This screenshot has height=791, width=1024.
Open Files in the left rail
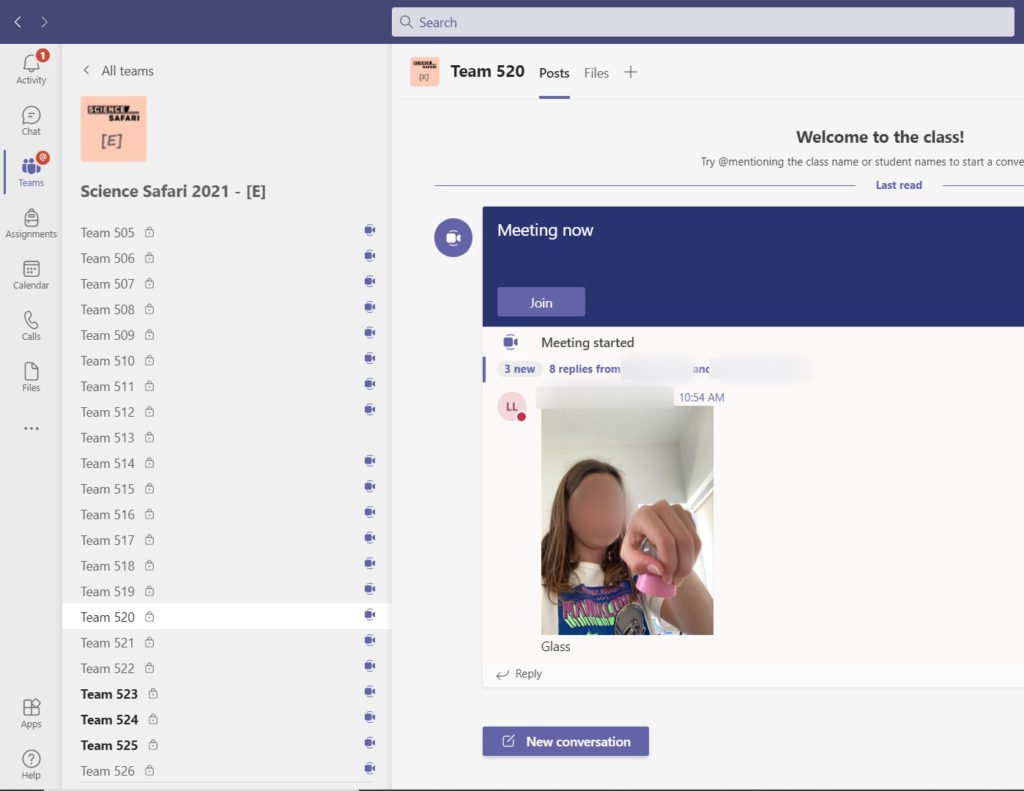pos(31,376)
